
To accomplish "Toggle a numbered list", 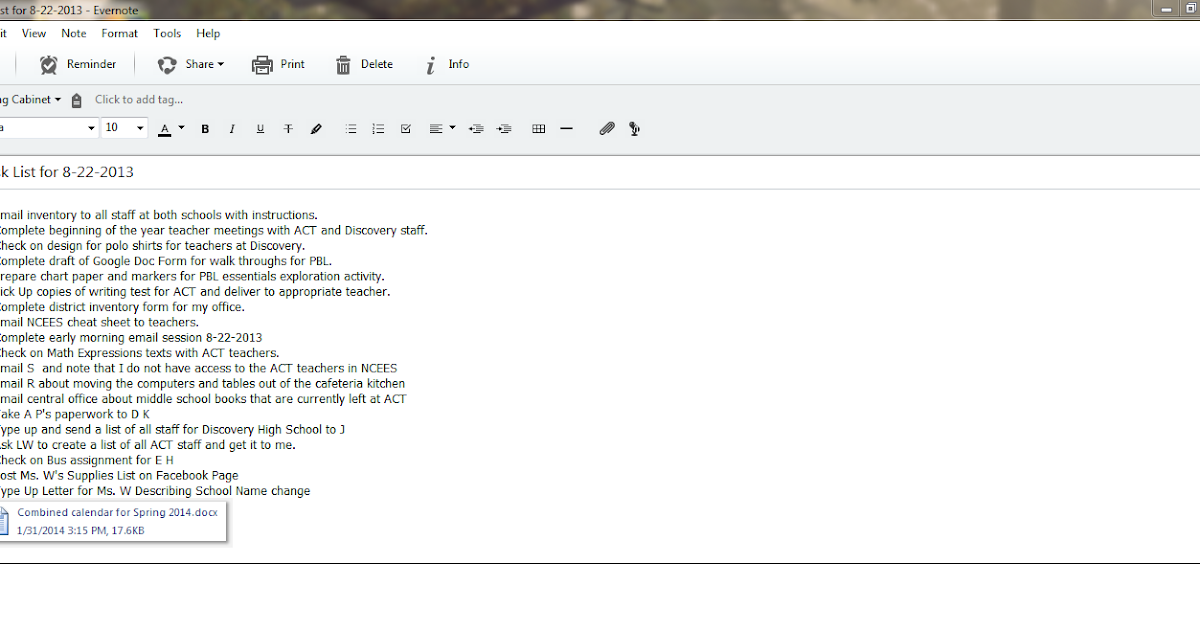I will click(378, 128).
